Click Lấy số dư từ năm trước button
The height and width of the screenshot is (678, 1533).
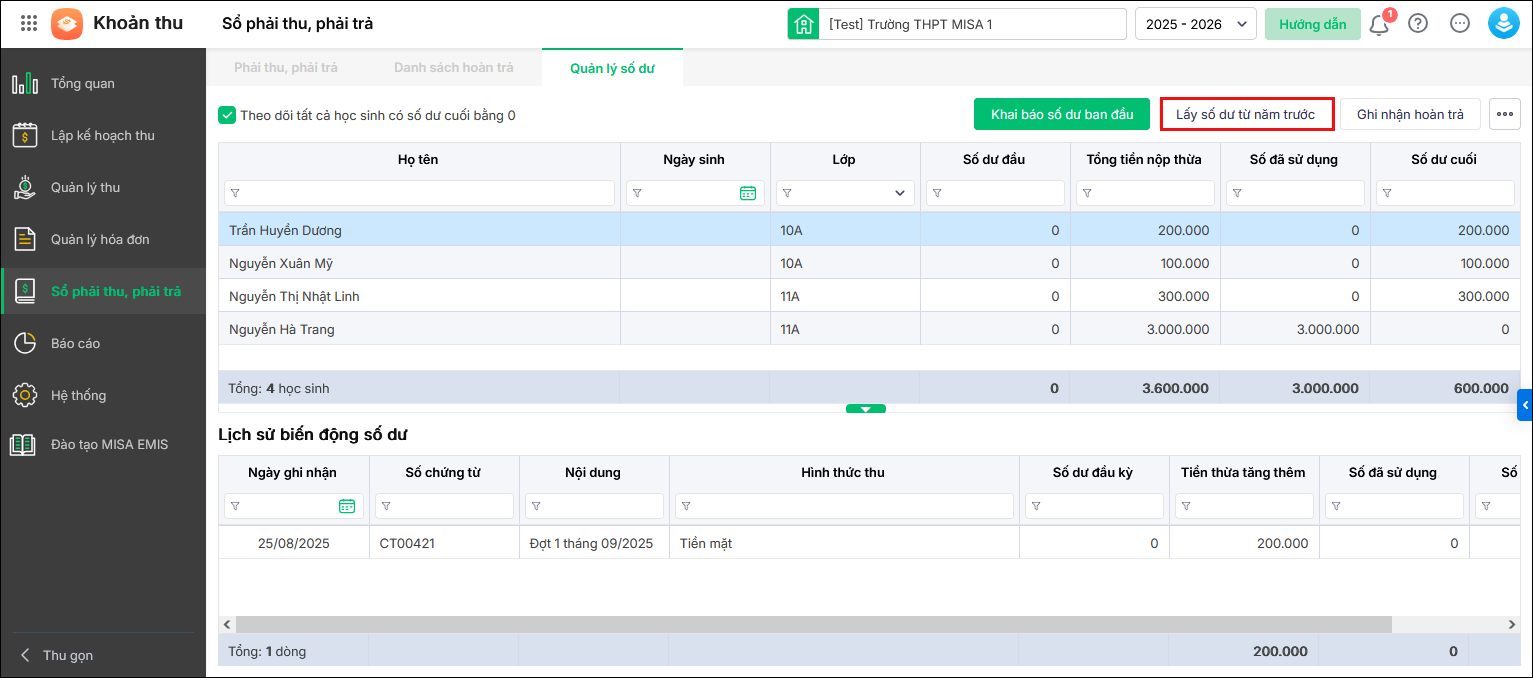(x=1245, y=114)
